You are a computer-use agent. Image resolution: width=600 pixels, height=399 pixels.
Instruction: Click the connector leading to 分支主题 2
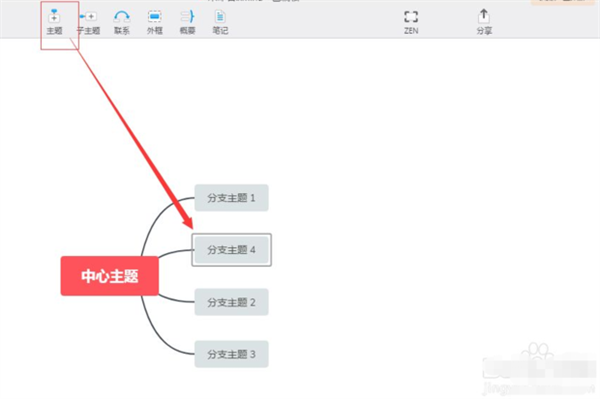pyautogui.click(x=176, y=300)
